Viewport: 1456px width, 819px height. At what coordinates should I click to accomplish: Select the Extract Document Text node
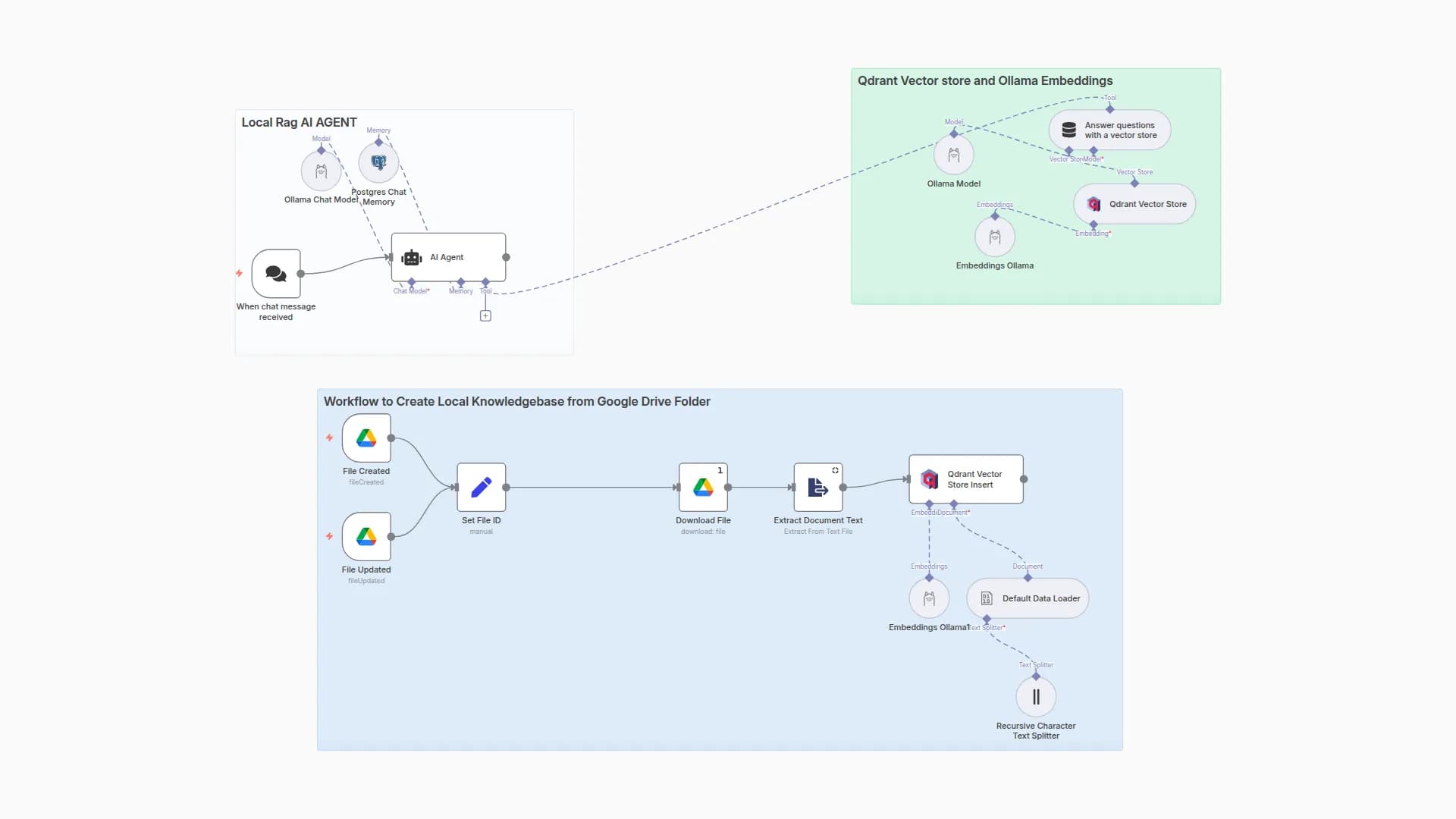pos(818,488)
